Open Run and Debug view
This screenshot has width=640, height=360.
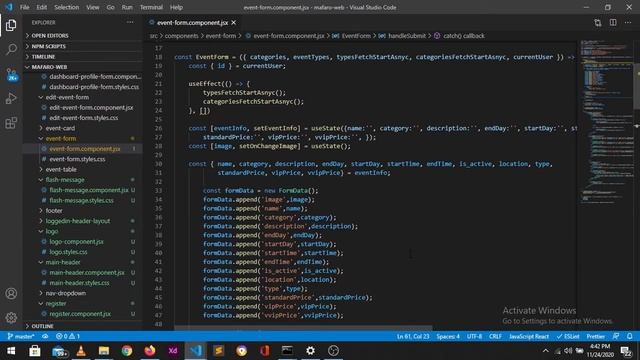[11, 98]
